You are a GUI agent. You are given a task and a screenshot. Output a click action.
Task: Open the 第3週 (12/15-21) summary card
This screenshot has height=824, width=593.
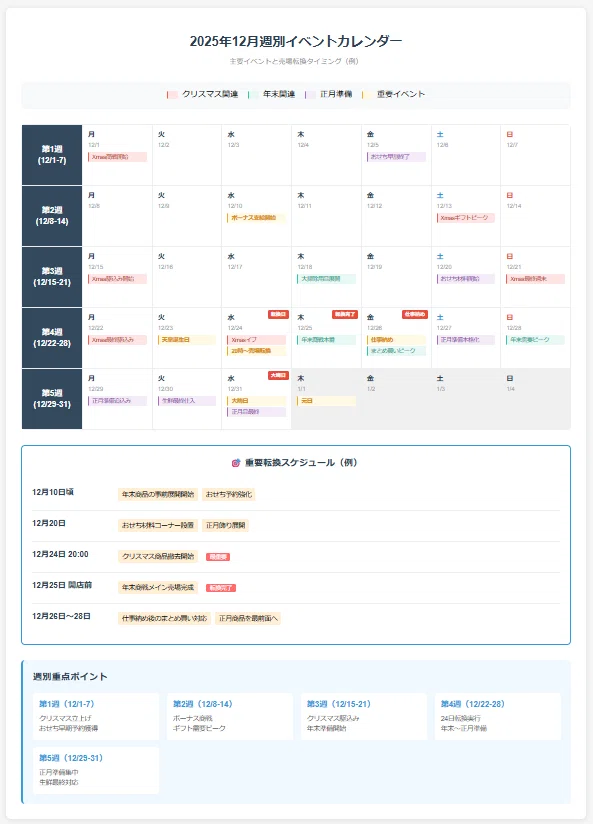(364, 716)
